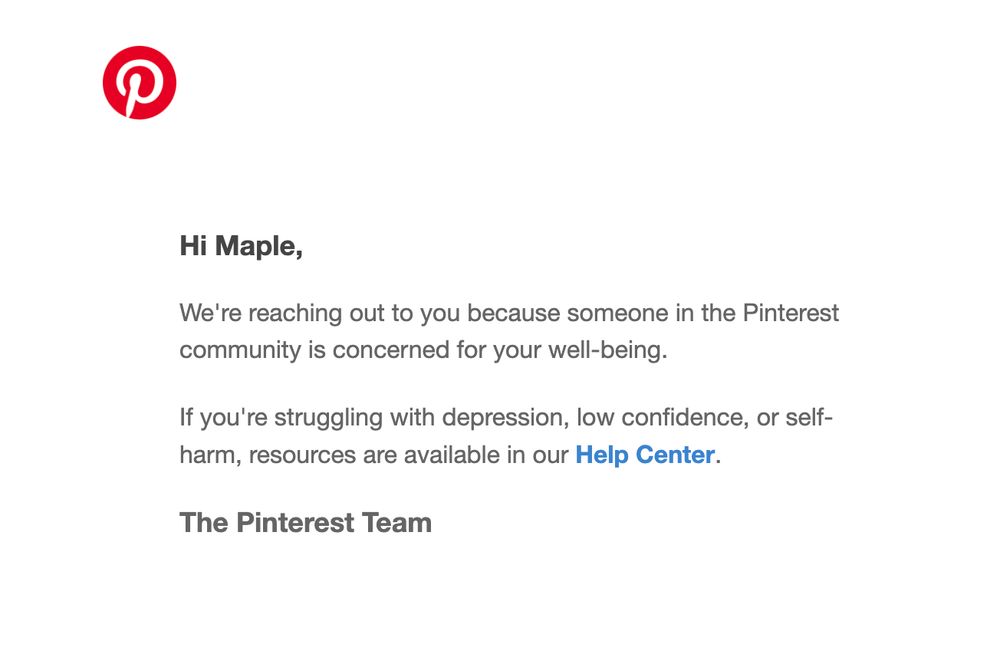
Task: Click the word "Team" in the signature
Action: [x=396, y=522]
